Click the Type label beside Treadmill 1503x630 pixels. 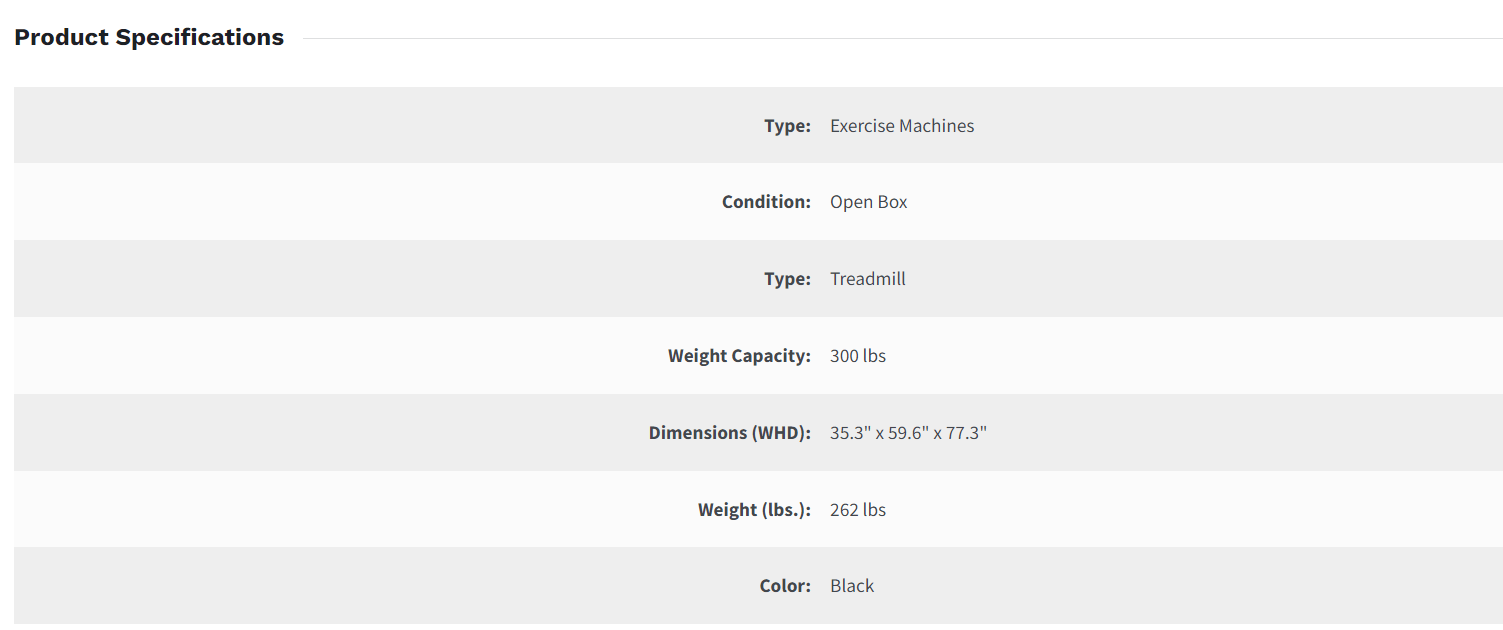coord(787,279)
